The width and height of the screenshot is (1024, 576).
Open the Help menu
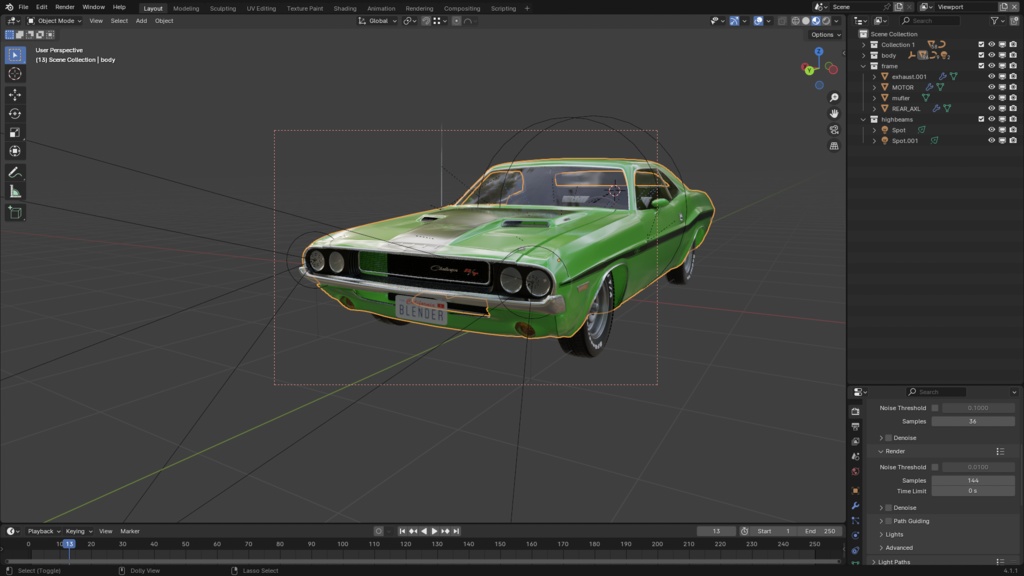pos(119,7)
